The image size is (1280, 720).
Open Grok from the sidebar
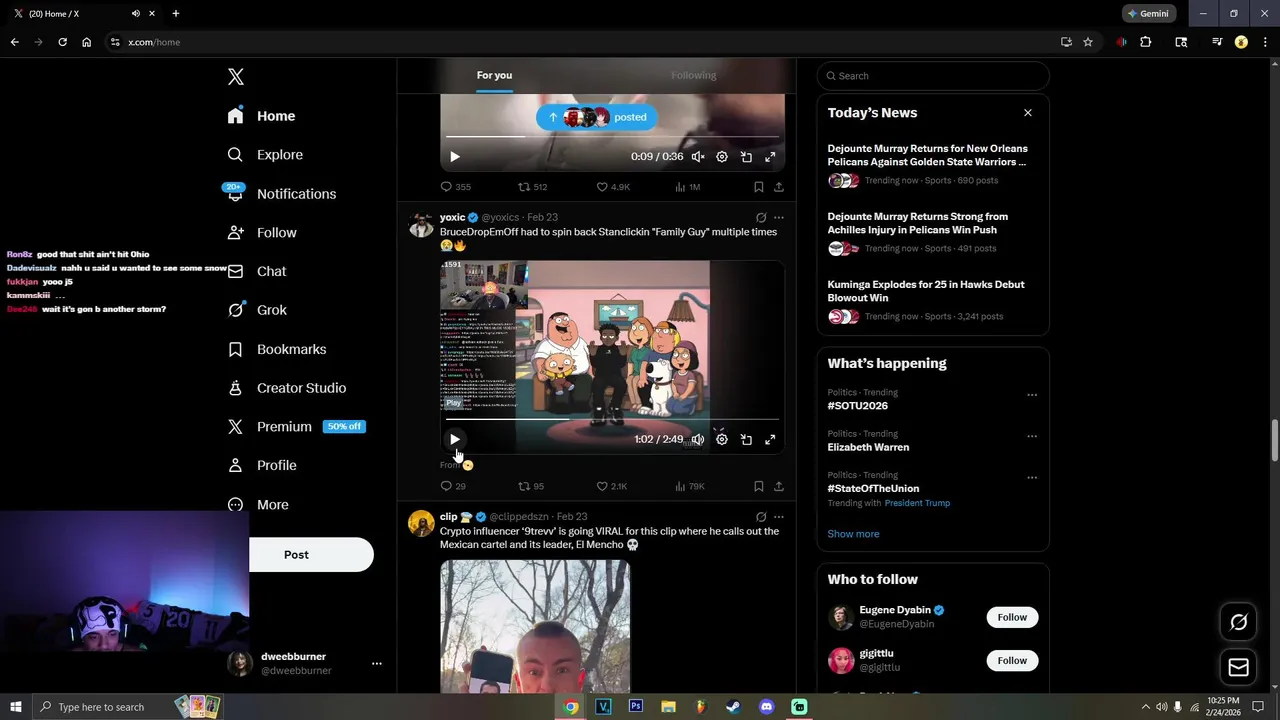257,310
